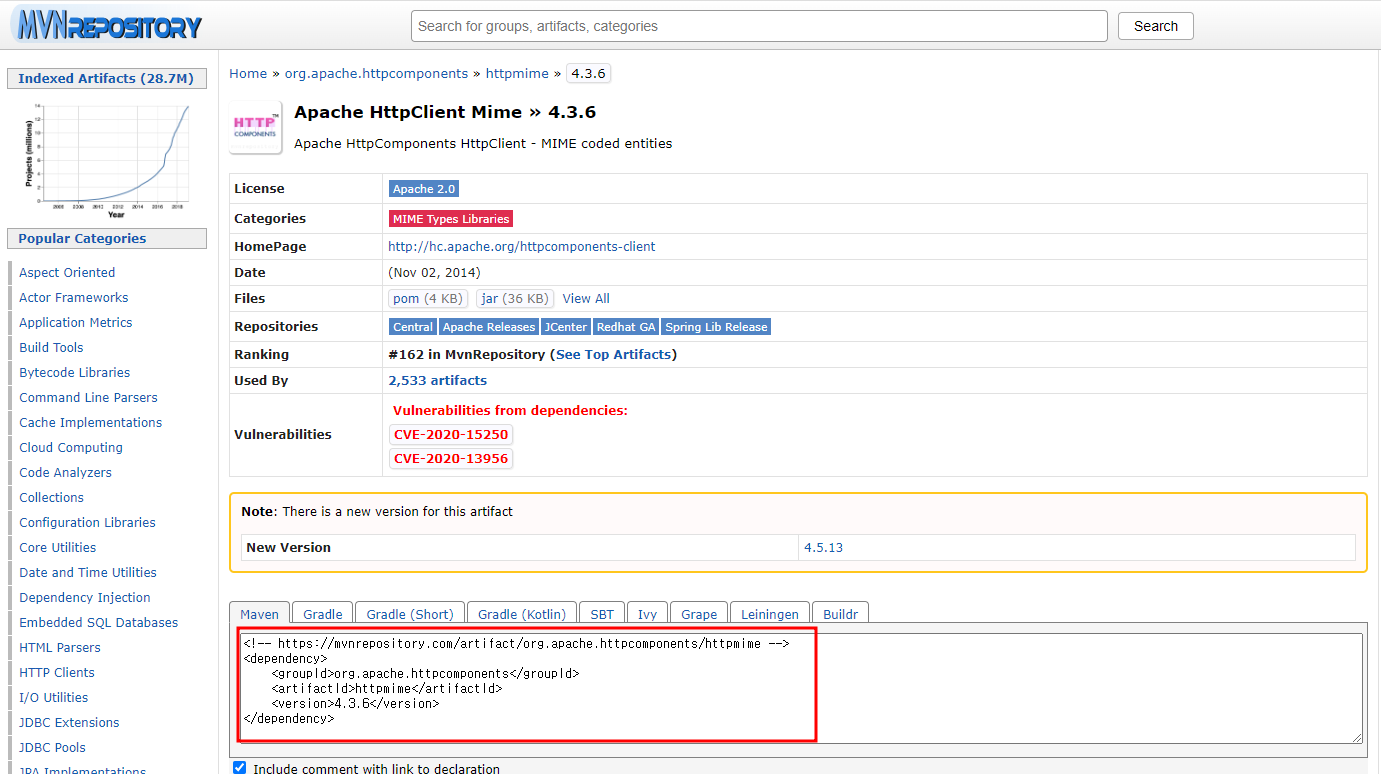Open Configuration Libraries category
Viewport: 1381px width, 774px height.
tap(88, 523)
